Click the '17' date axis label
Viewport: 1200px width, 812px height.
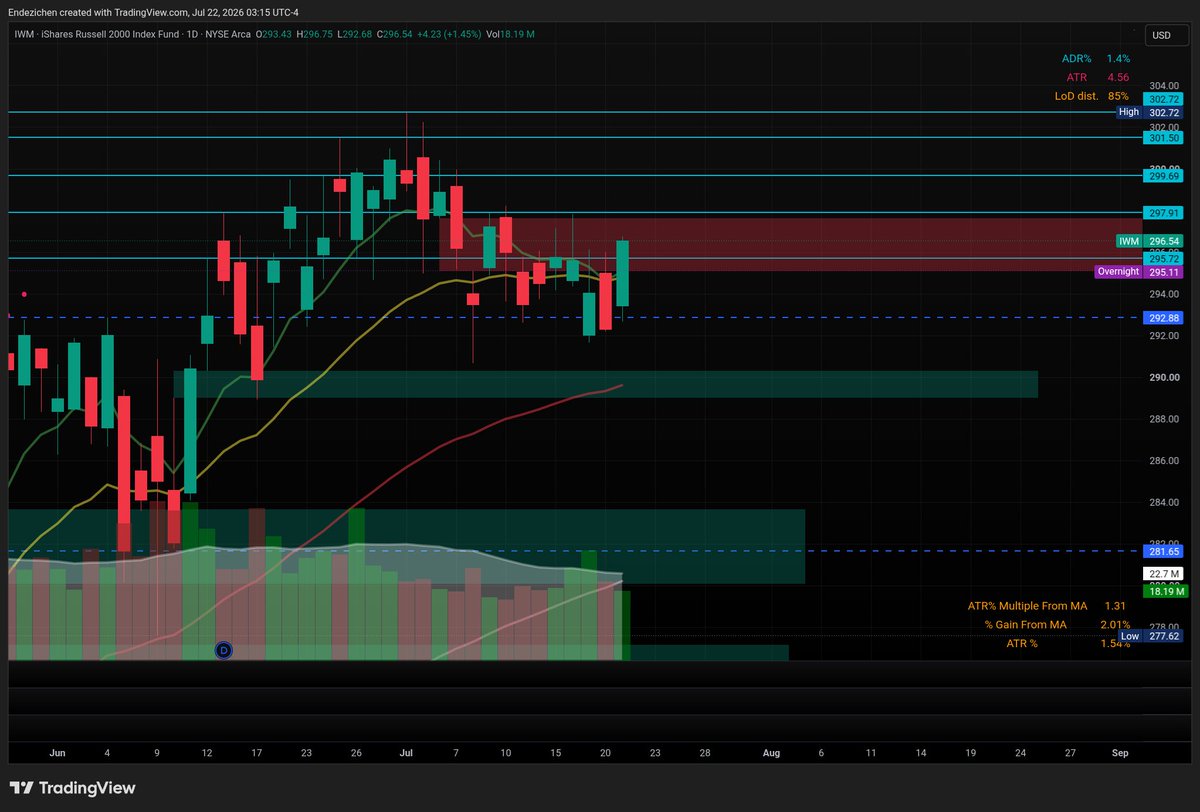tap(257, 752)
